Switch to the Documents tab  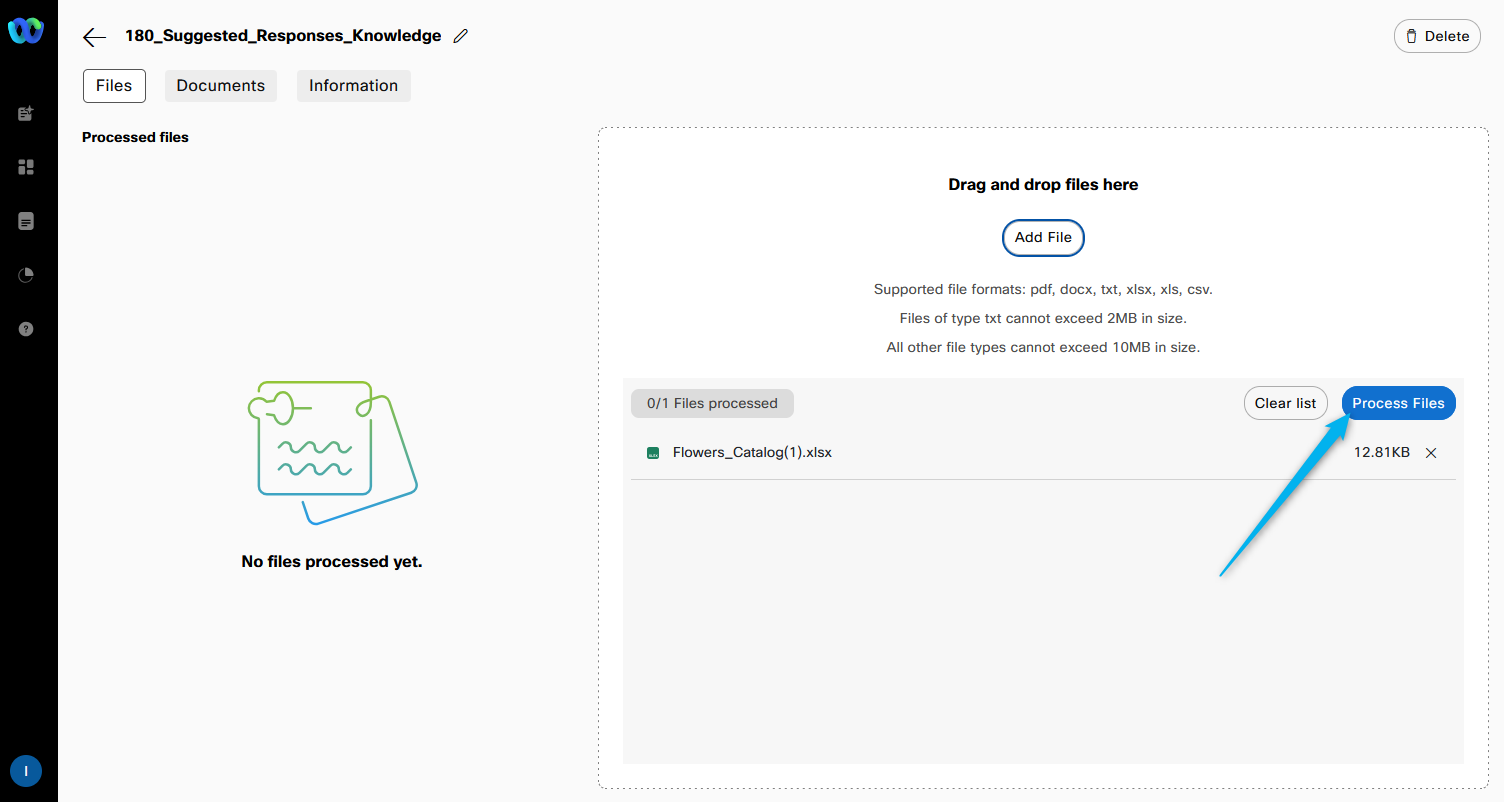(x=220, y=86)
